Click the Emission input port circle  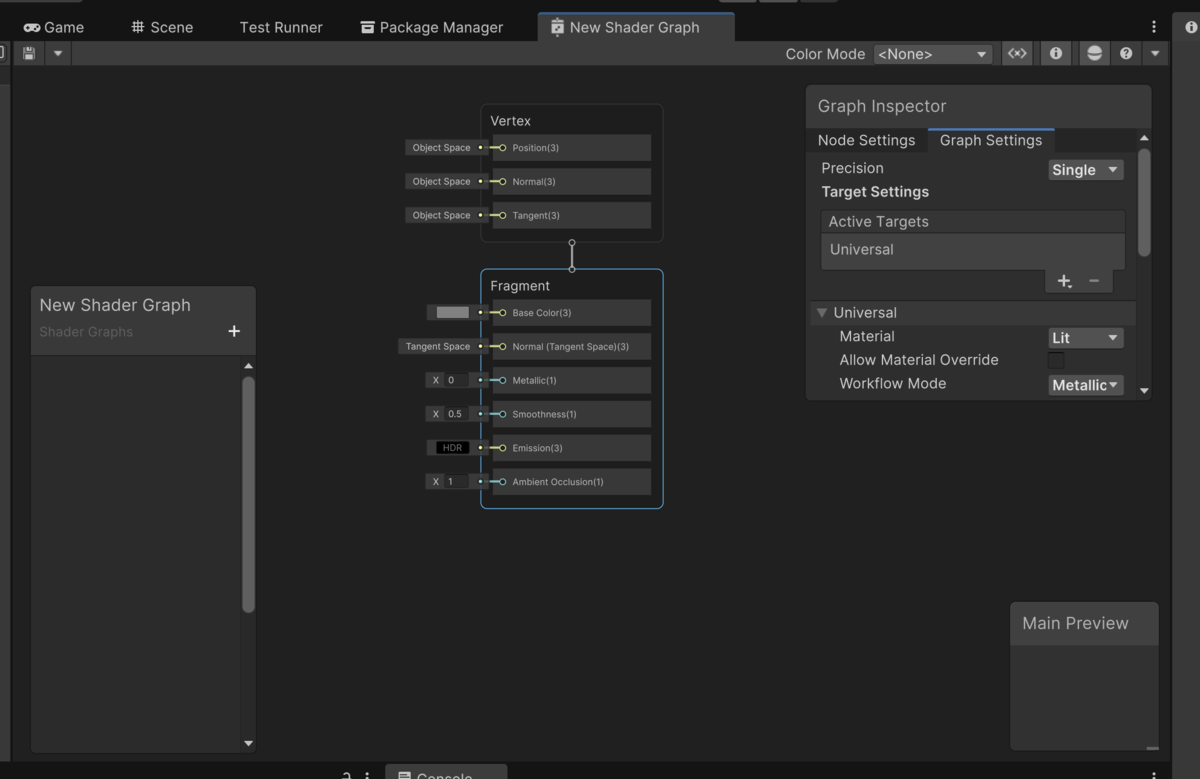[502, 448]
